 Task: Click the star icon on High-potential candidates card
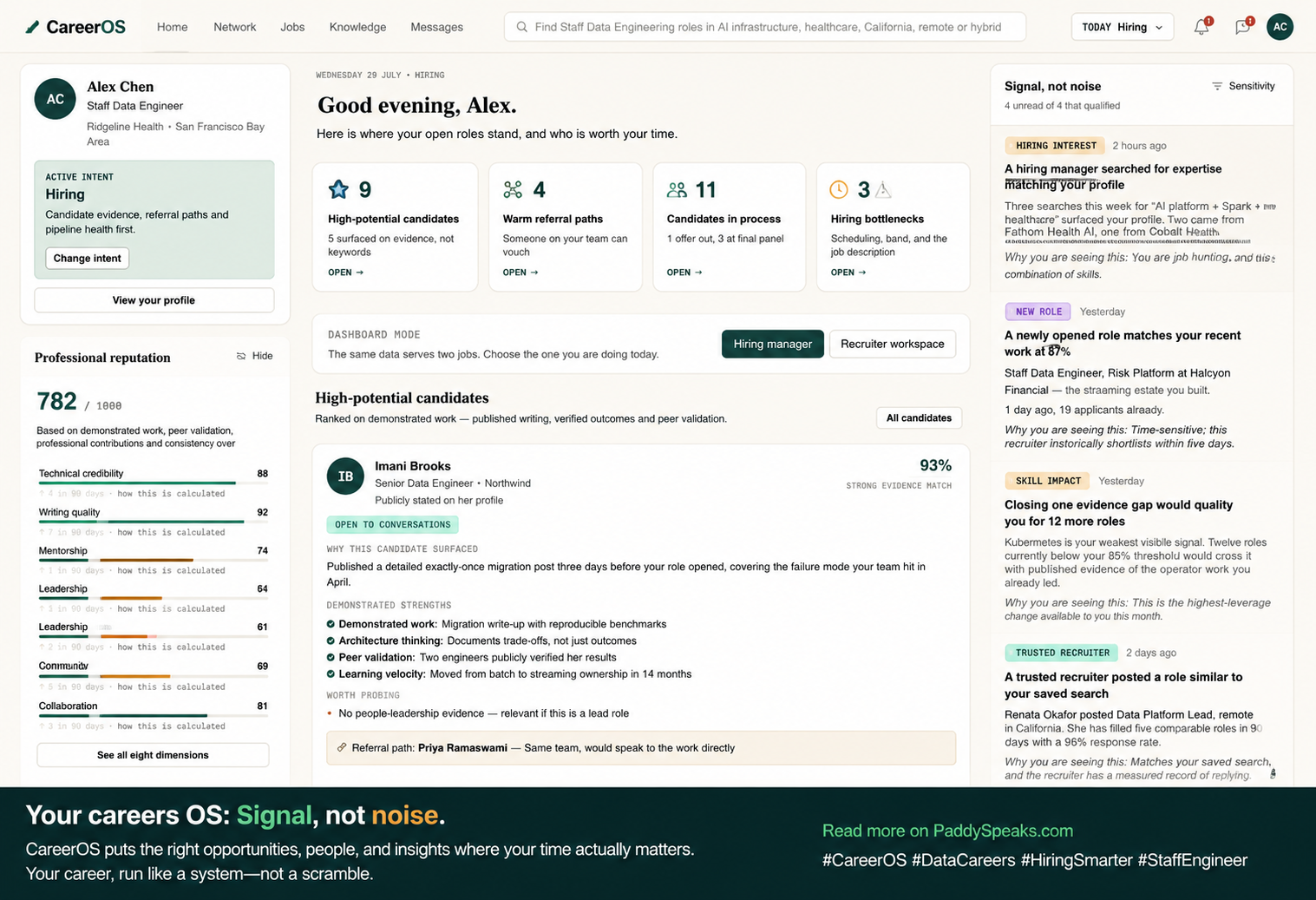coord(338,189)
